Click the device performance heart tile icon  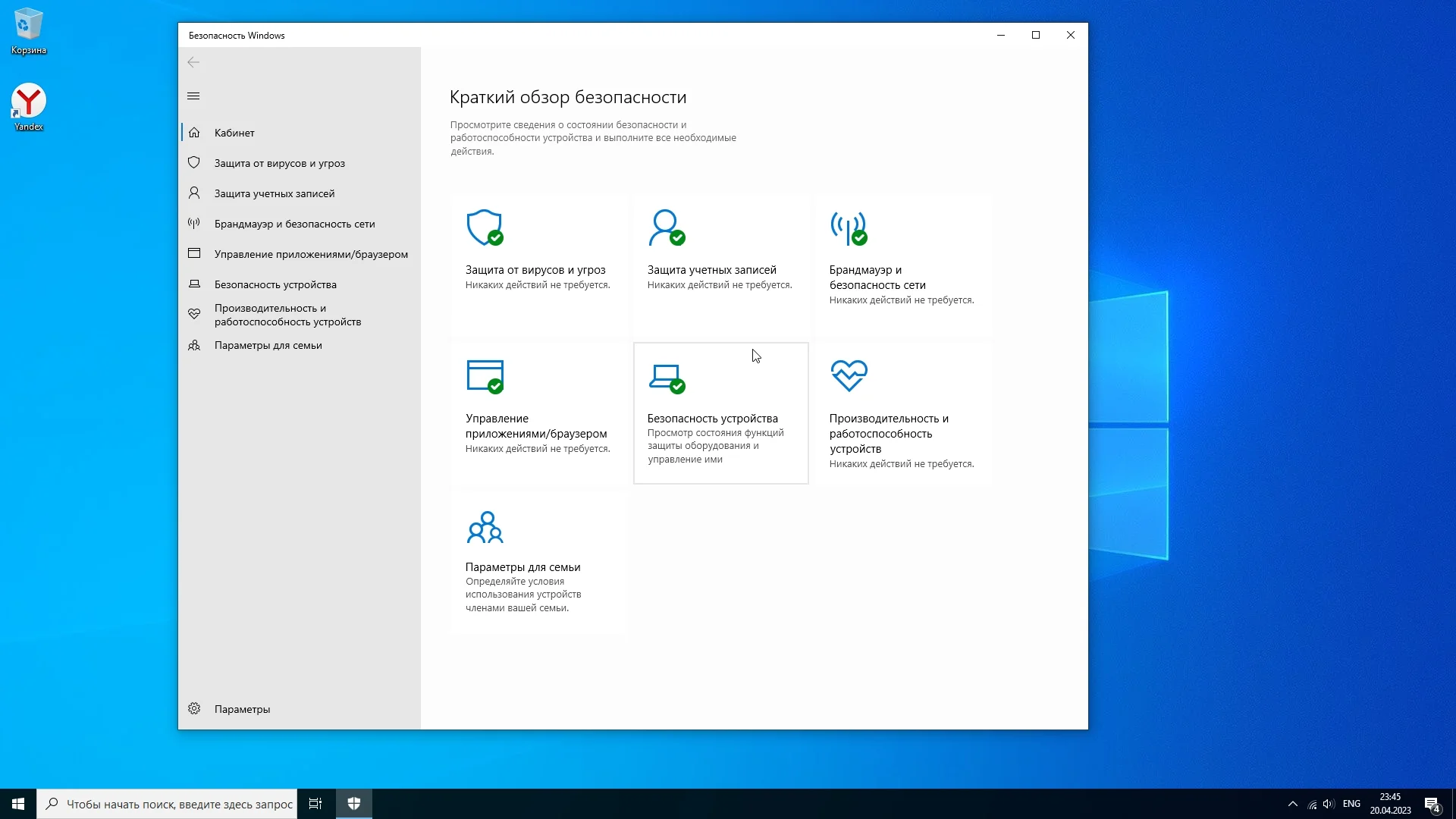tap(849, 376)
